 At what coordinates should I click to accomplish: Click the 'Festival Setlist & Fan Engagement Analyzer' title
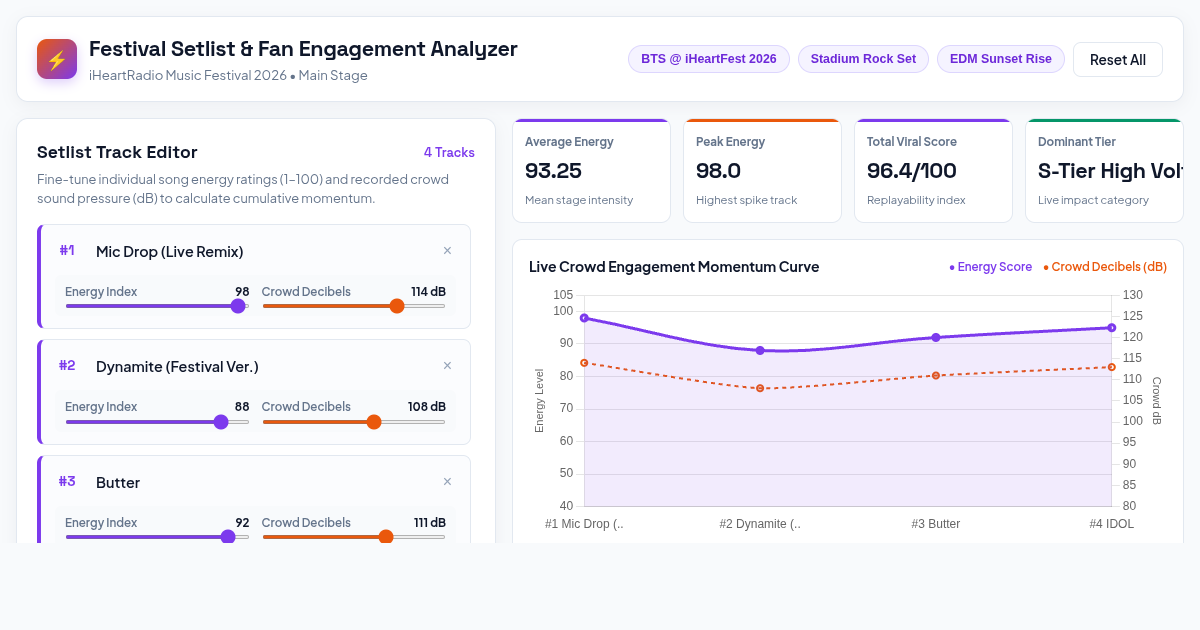303,48
